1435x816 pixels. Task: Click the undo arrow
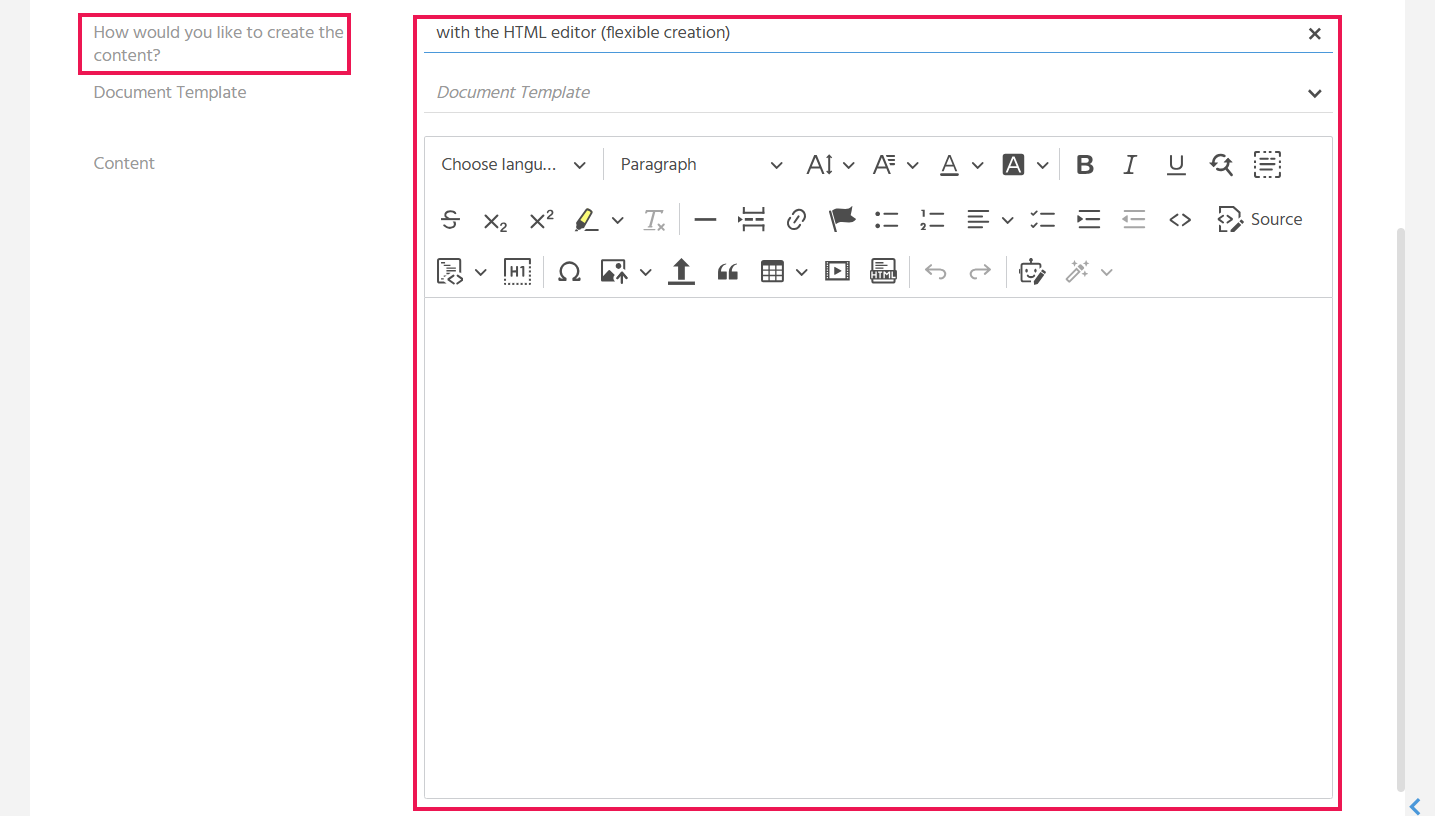point(935,272)
